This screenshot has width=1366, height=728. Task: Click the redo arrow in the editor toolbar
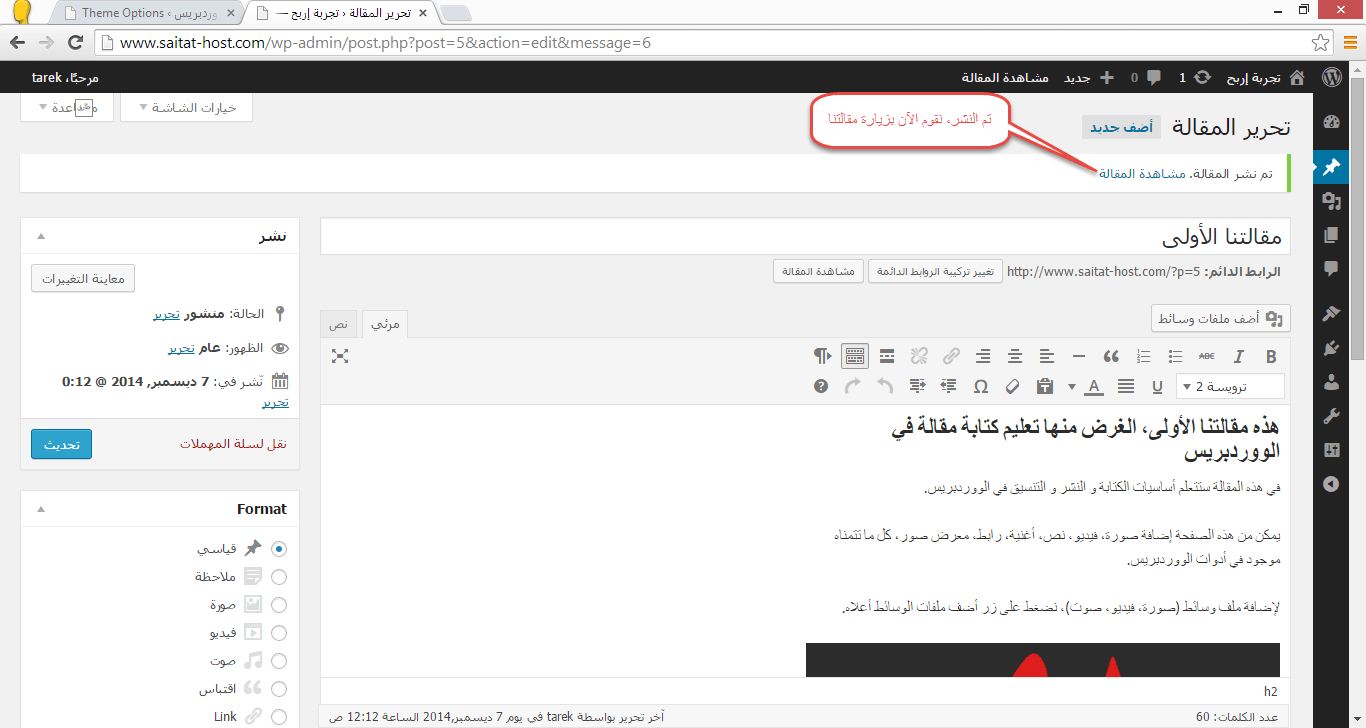[x=853, y=386]
